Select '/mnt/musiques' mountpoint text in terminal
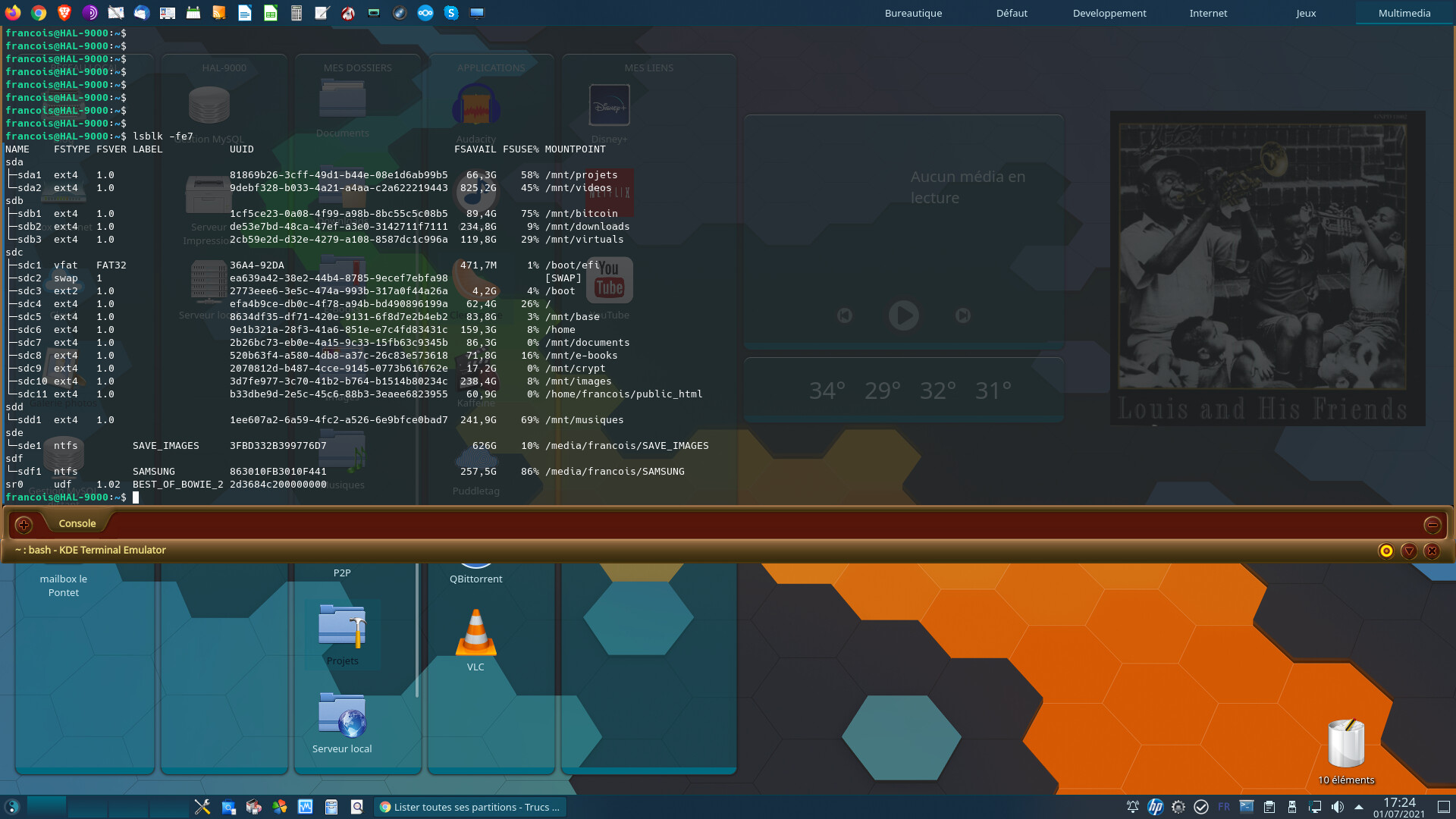The height and width of the screenshot is (819, 1456). [584, 420]
